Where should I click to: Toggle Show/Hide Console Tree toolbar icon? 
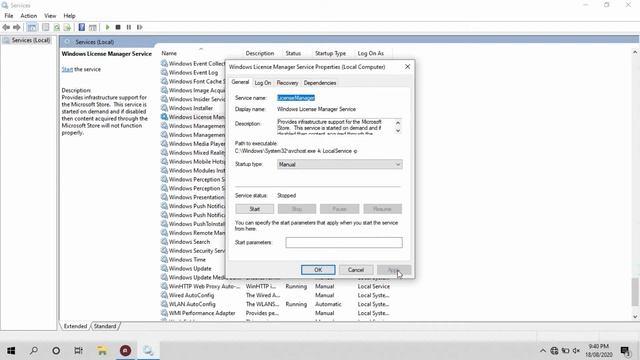coord(32,27)
